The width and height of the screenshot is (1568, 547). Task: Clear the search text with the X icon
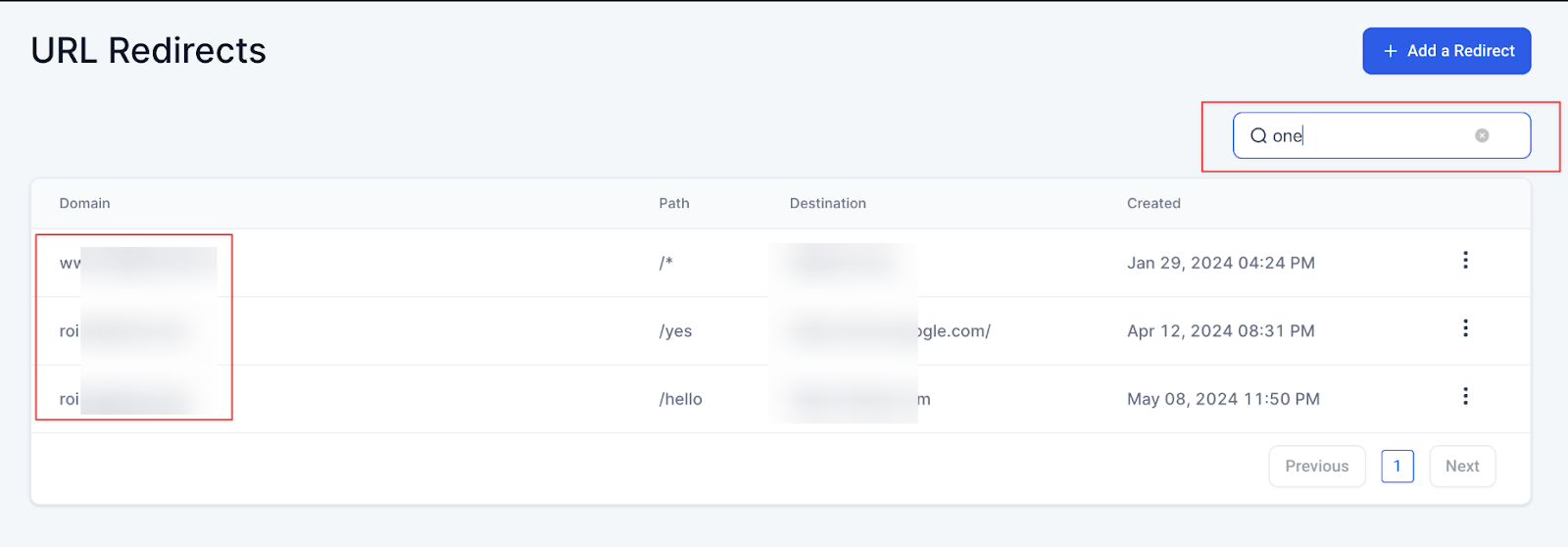1482,136
